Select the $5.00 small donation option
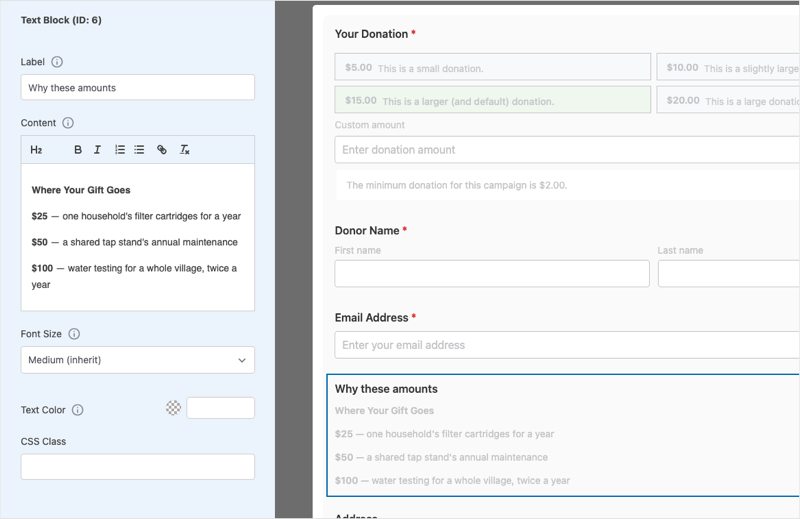This screenshot has width=800, height=519. tap(492, 67)
